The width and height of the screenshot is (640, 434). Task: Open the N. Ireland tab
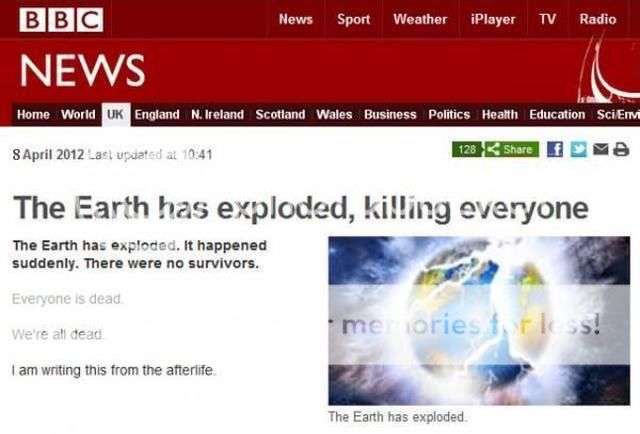coord(217,114)
